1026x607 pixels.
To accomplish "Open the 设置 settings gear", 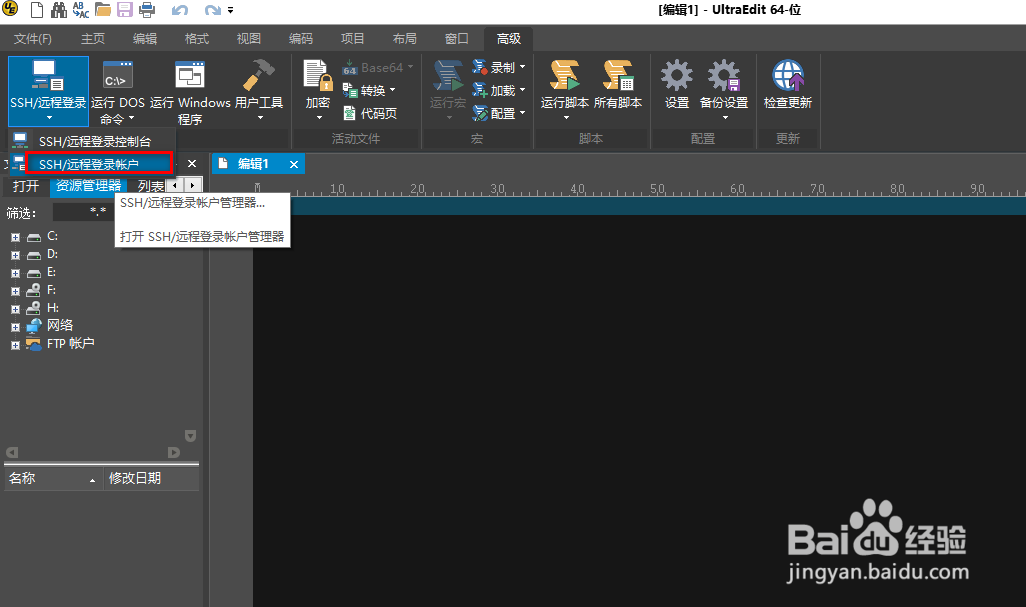I will pyautogui.click(x=677, y=85).
